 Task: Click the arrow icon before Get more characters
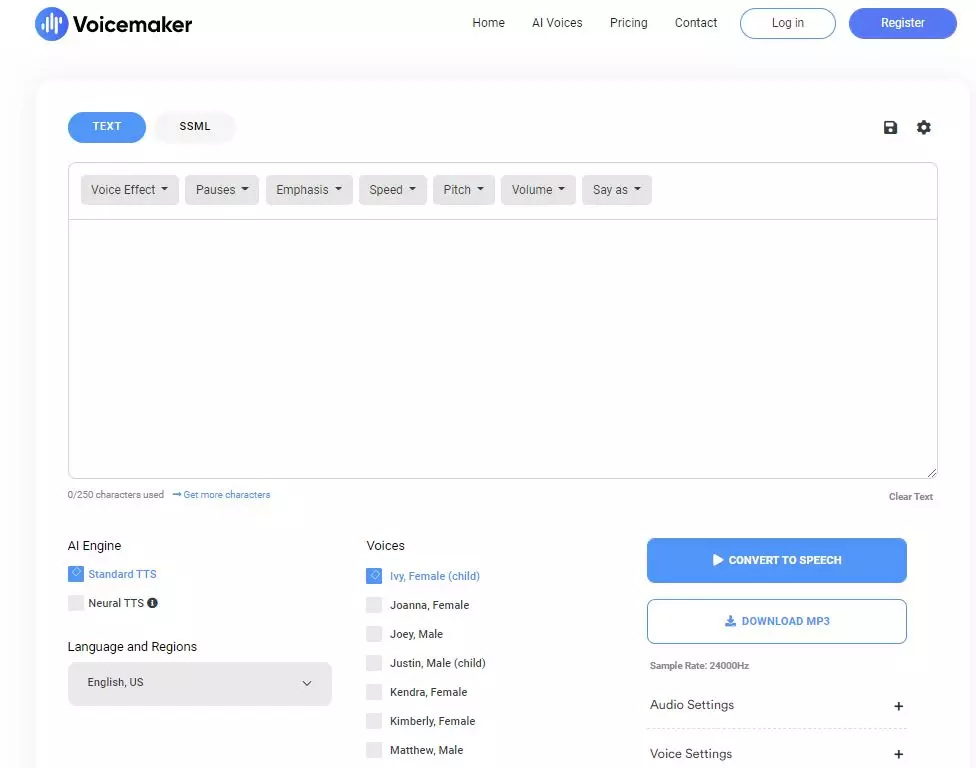pos(177,494)
